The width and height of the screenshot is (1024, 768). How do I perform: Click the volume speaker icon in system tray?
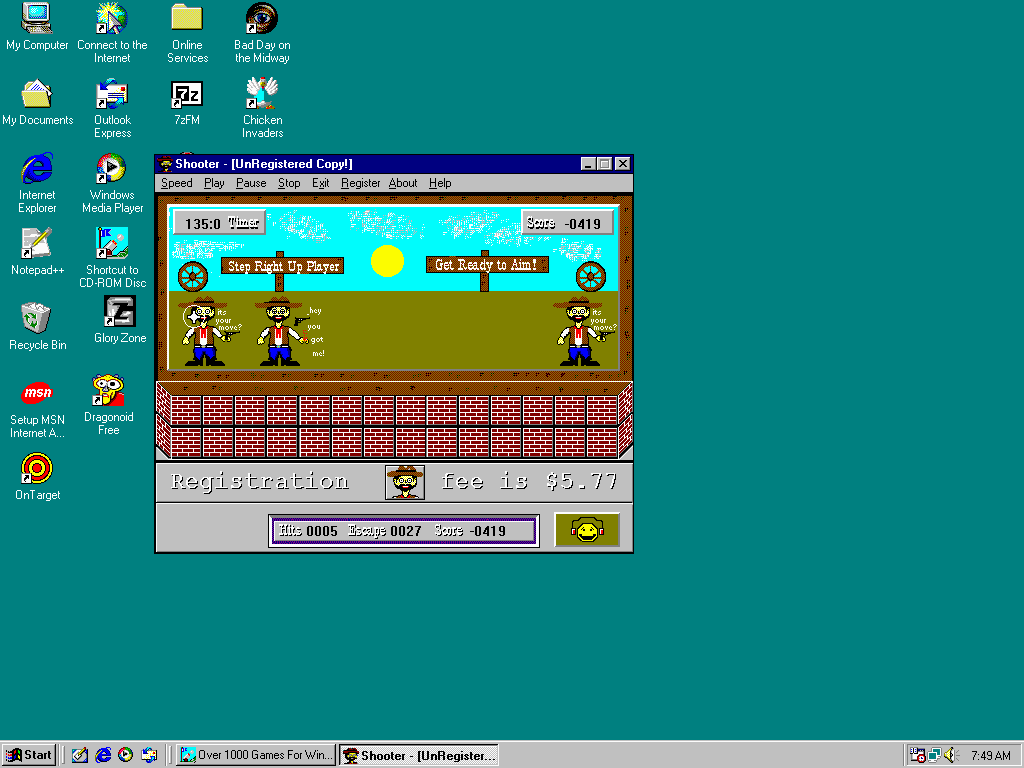click(x=950, y=755)
